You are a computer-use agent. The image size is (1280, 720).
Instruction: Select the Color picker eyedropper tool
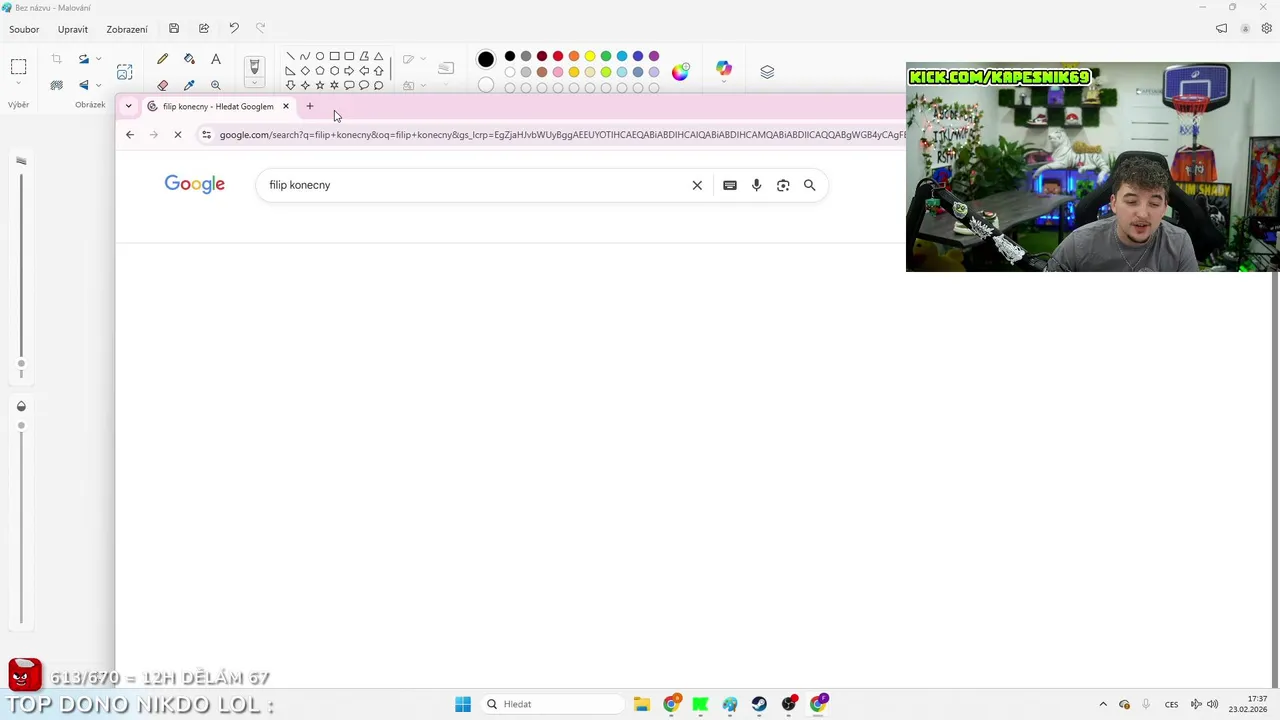click(x=189, y=85)
